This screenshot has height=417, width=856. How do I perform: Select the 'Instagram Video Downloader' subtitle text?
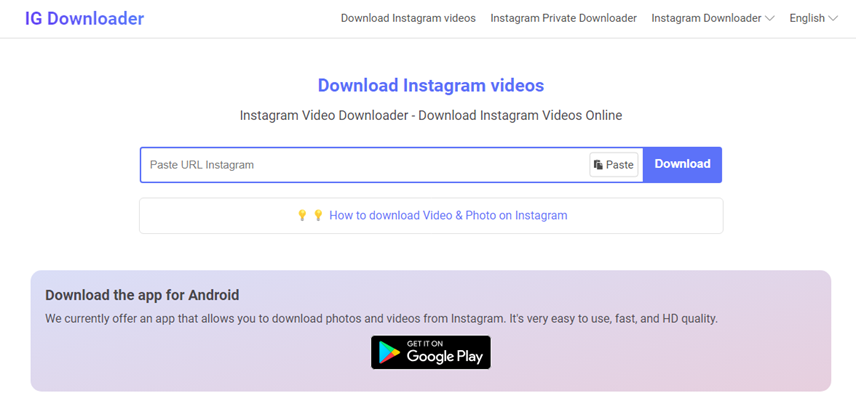(431, 115)
